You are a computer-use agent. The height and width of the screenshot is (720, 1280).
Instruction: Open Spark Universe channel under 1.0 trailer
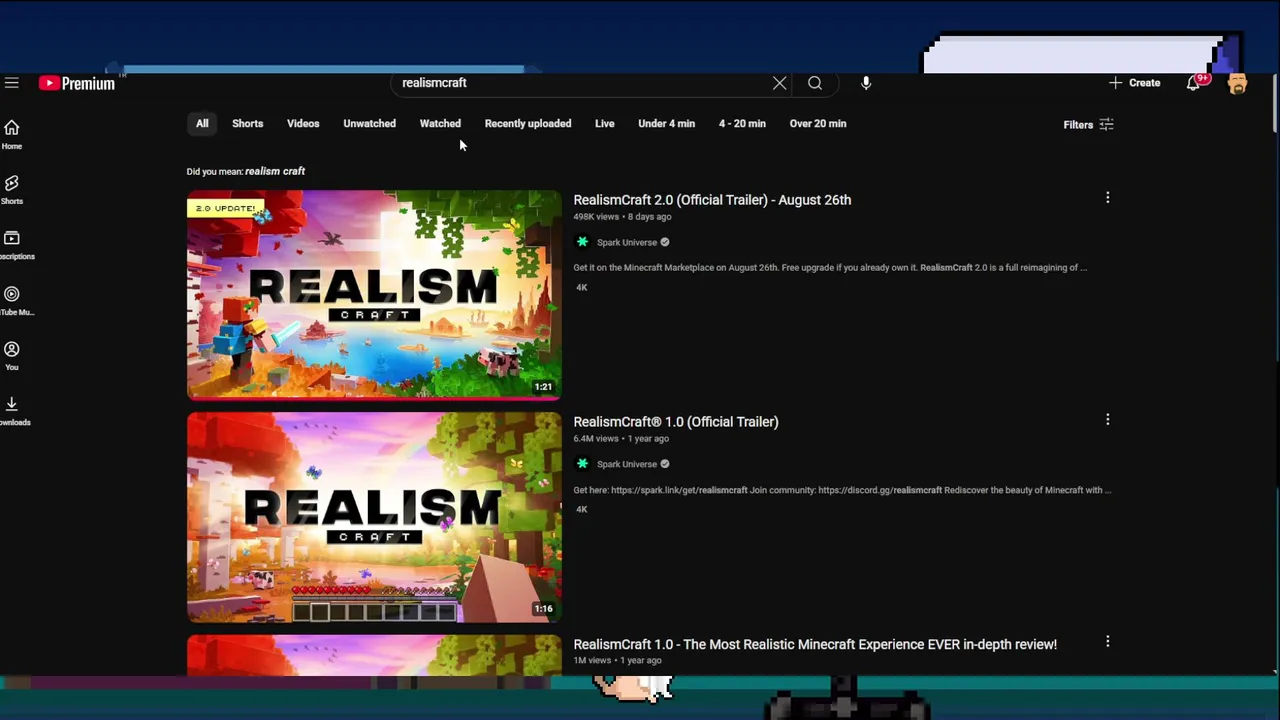627,464
